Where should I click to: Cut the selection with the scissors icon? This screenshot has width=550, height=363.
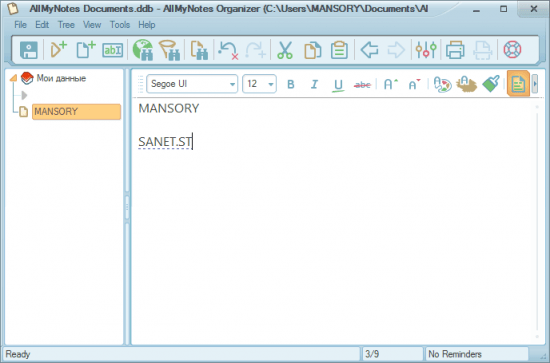pyautogui.click(x=284, y=50)
